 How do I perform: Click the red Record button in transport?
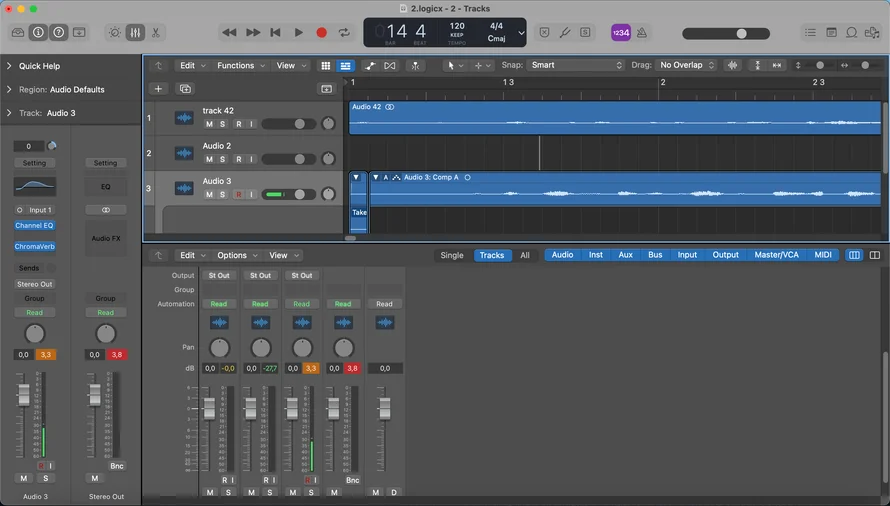(x=321, y=33)
